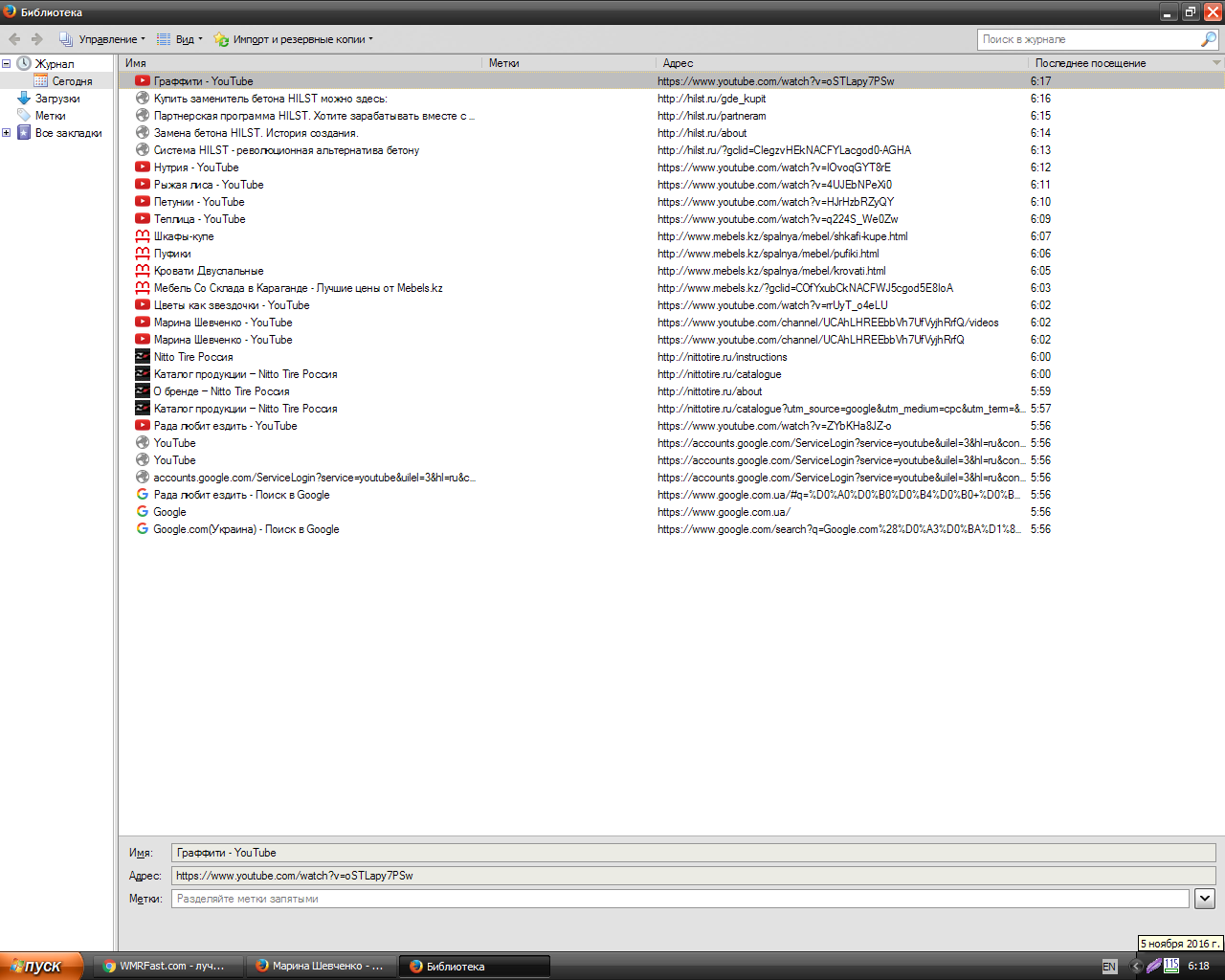Switch to WMRFast.com Chrome taskbar window
Viewport: 1225px width, 980px height.
tap(169, 967)
